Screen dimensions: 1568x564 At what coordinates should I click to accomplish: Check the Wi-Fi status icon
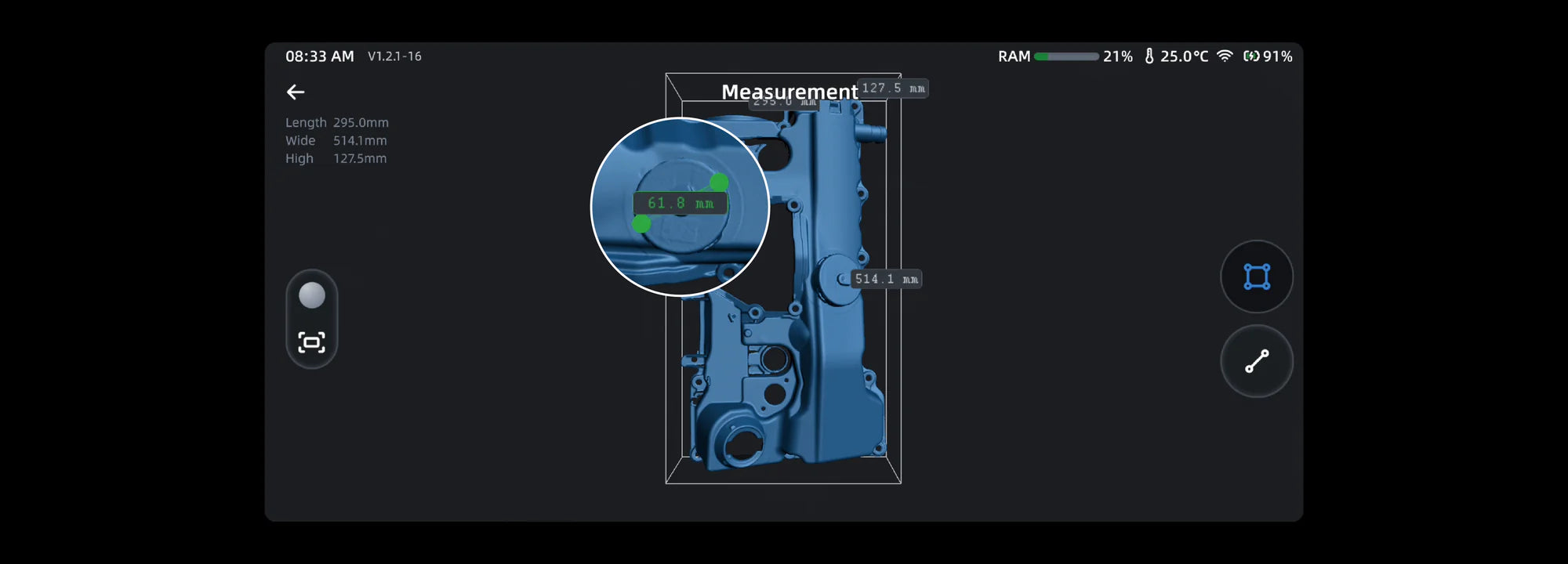(1225, 56)
